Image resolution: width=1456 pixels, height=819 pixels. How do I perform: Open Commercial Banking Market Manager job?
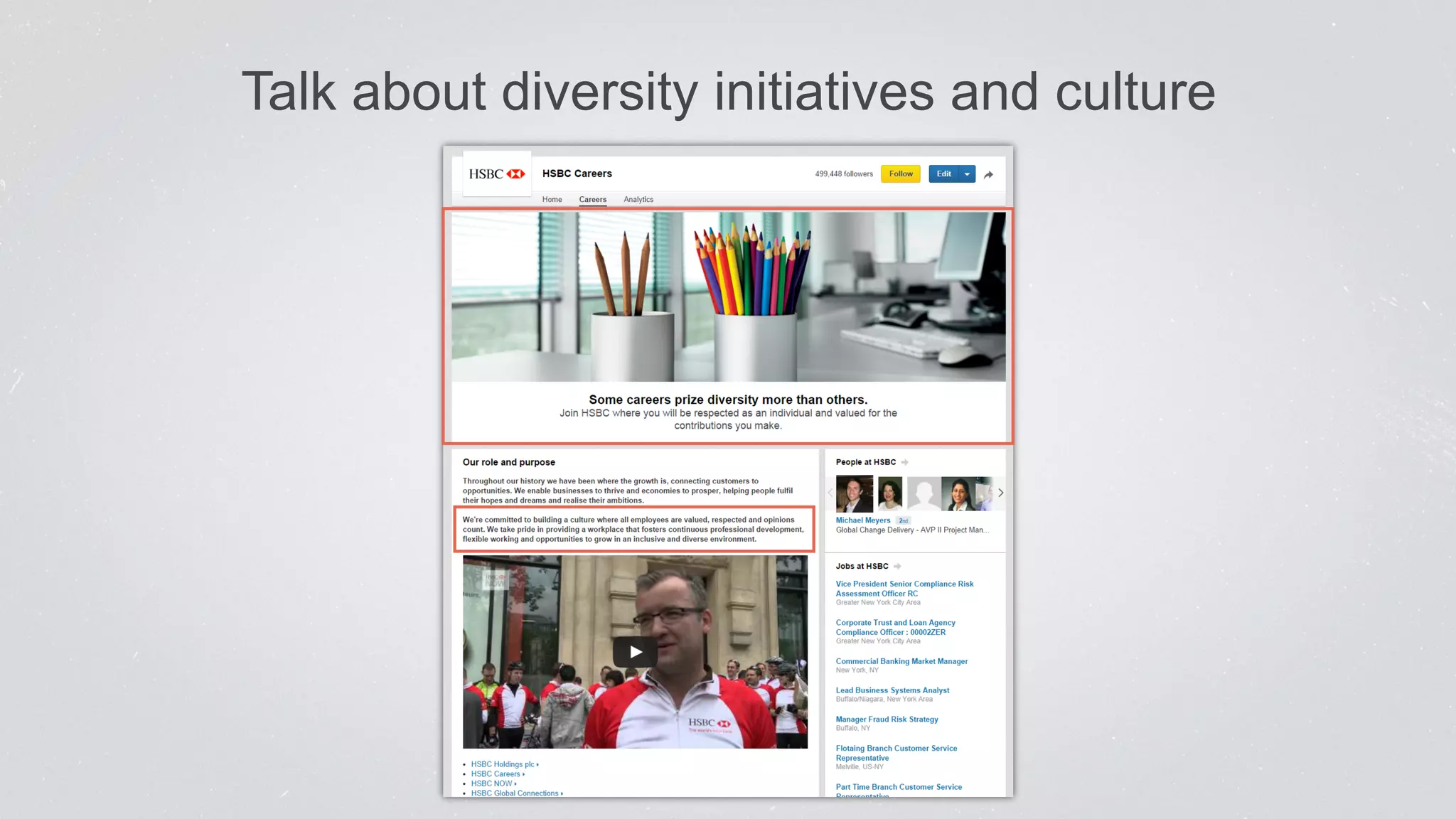pyautogui.click(x=901, y=661)
